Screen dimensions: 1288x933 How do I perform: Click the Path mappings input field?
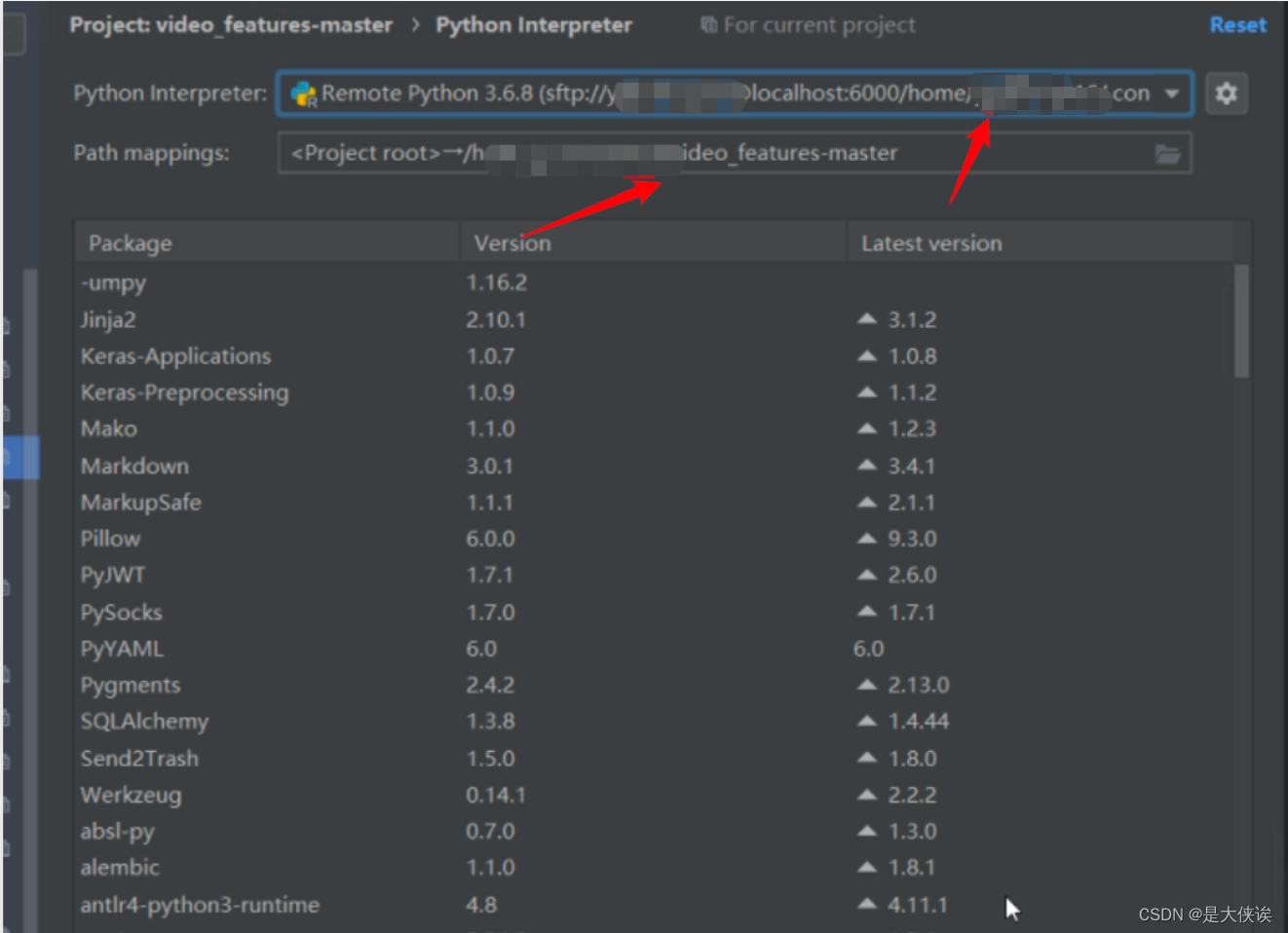(x=735, y=153)
